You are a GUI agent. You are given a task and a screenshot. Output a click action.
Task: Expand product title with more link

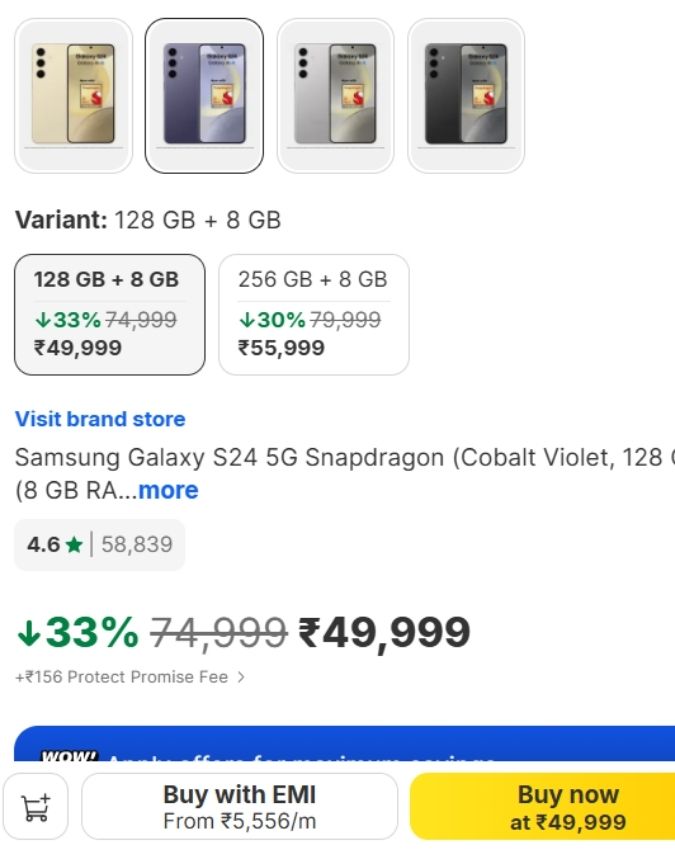click(x=168, y=490)
